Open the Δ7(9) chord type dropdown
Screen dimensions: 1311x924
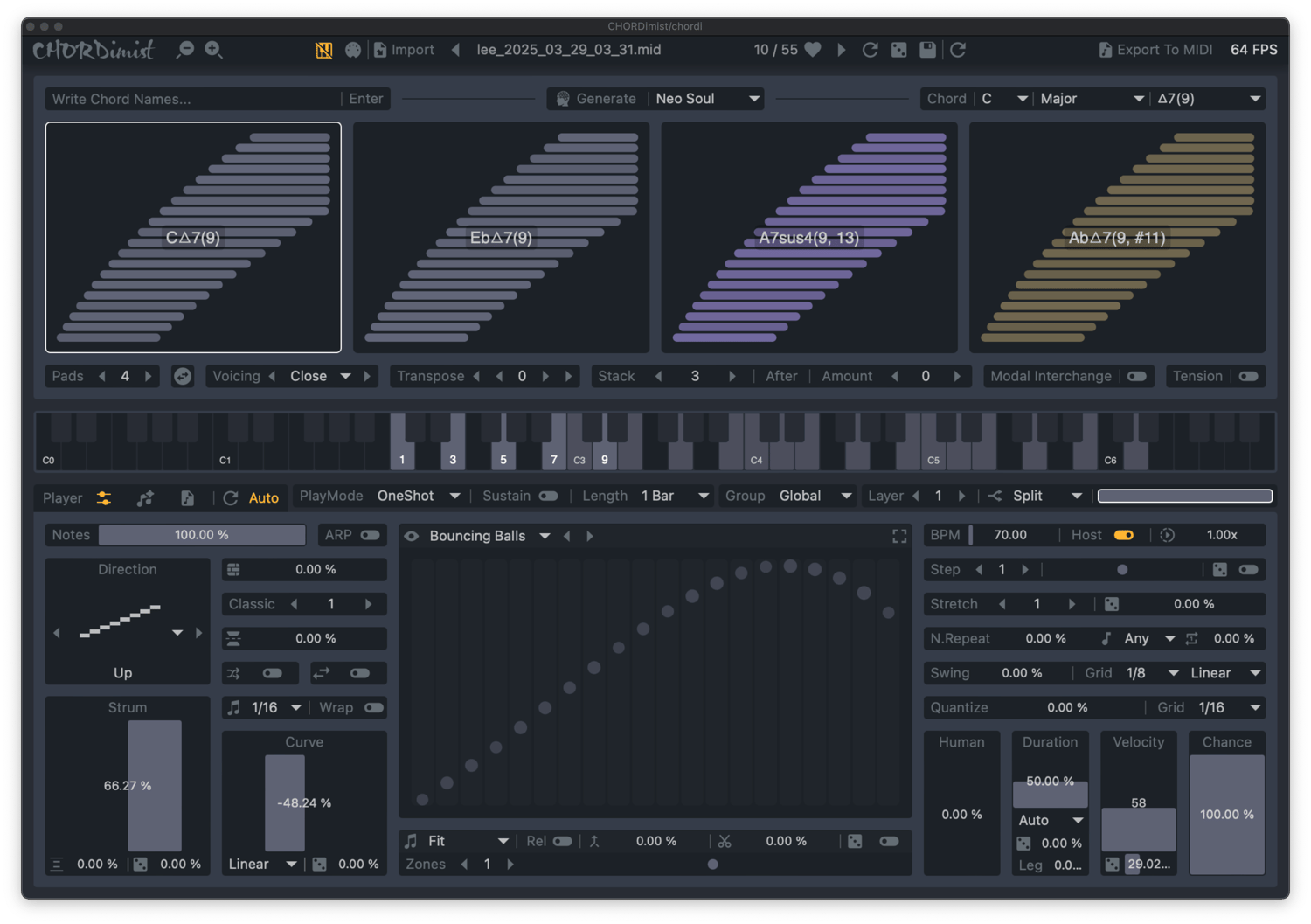[x=1209, y=99]
